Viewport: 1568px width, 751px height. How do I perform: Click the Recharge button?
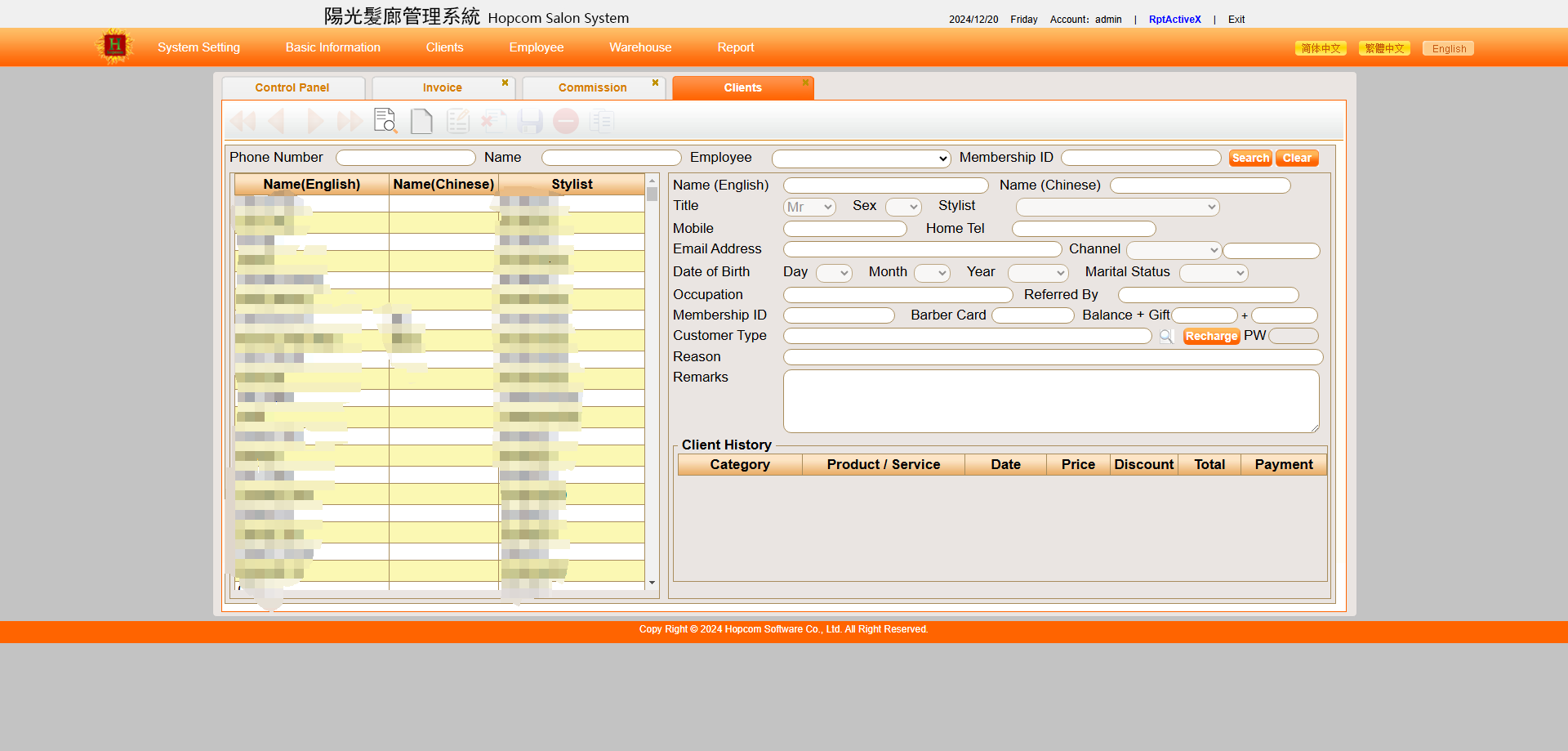point(1211,336)
